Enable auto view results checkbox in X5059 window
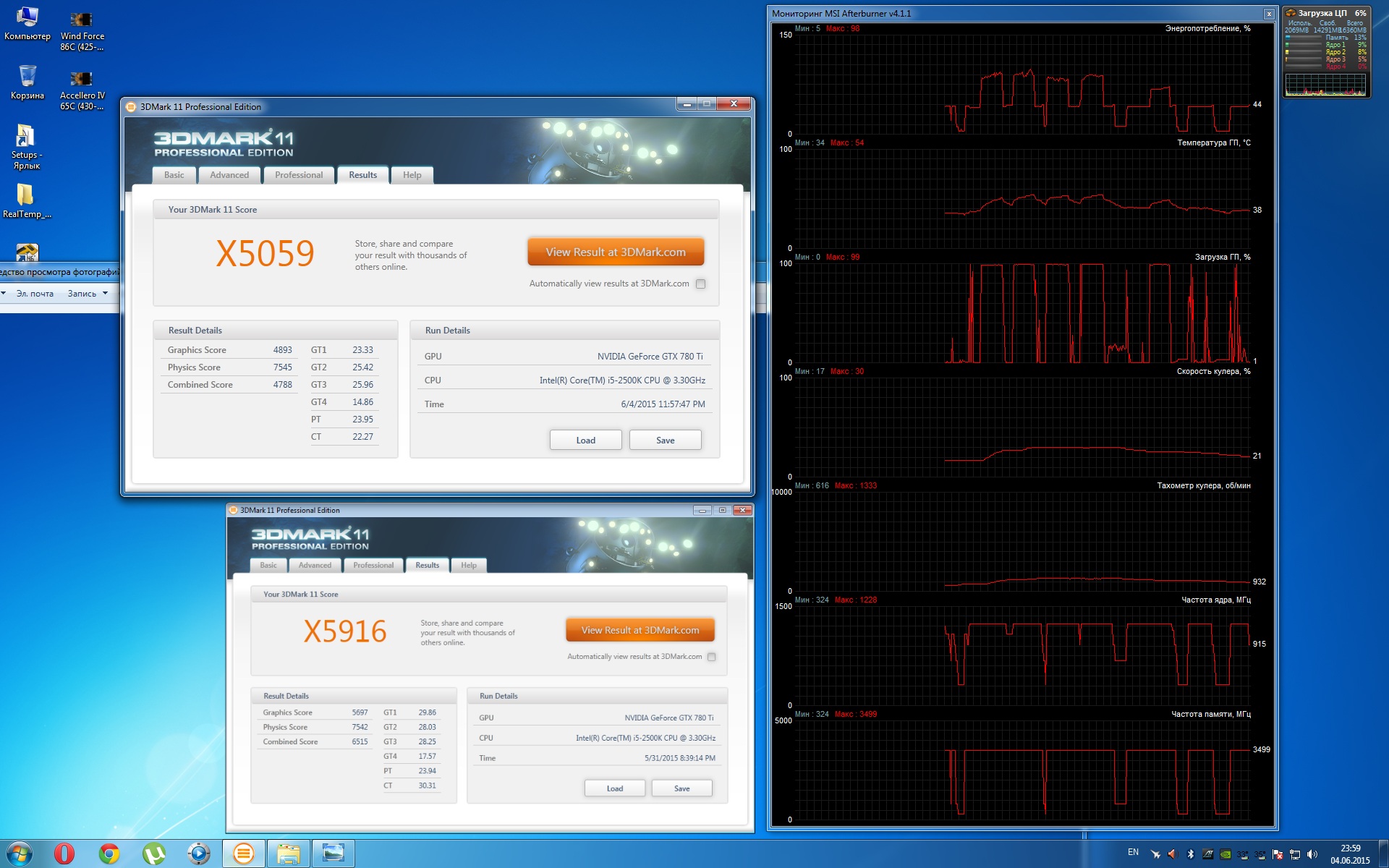Viewport: 1389px width, 868px height. (700, 284)
